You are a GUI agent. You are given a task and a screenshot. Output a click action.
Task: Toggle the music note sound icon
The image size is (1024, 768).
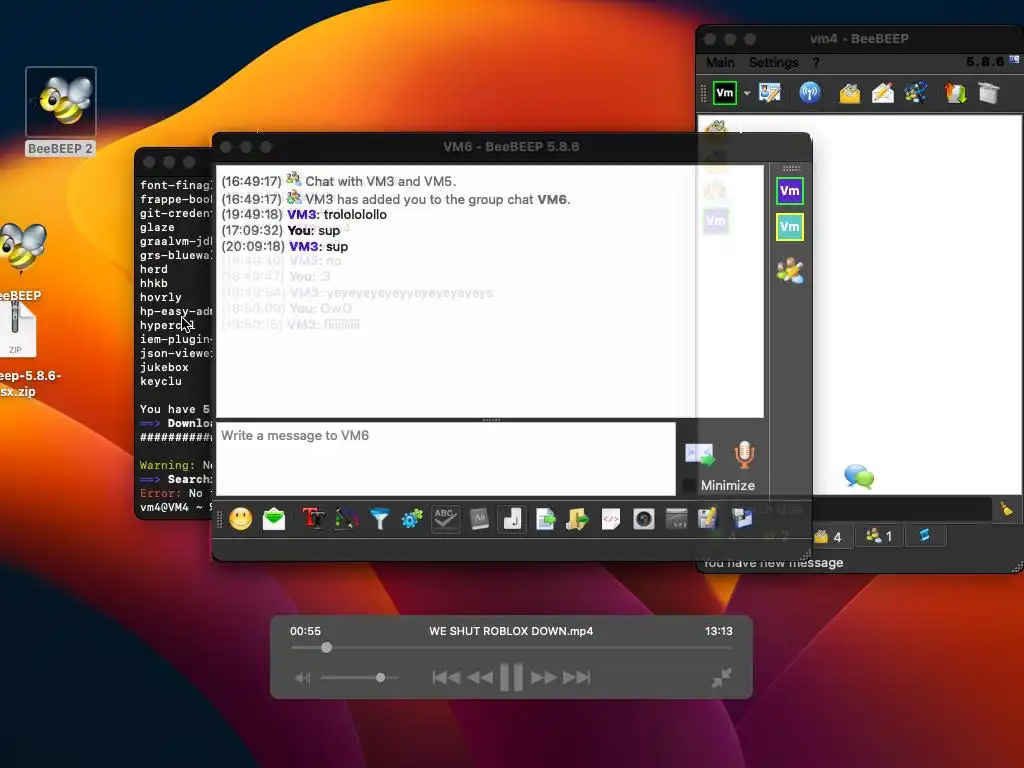[x=512, y=519]
